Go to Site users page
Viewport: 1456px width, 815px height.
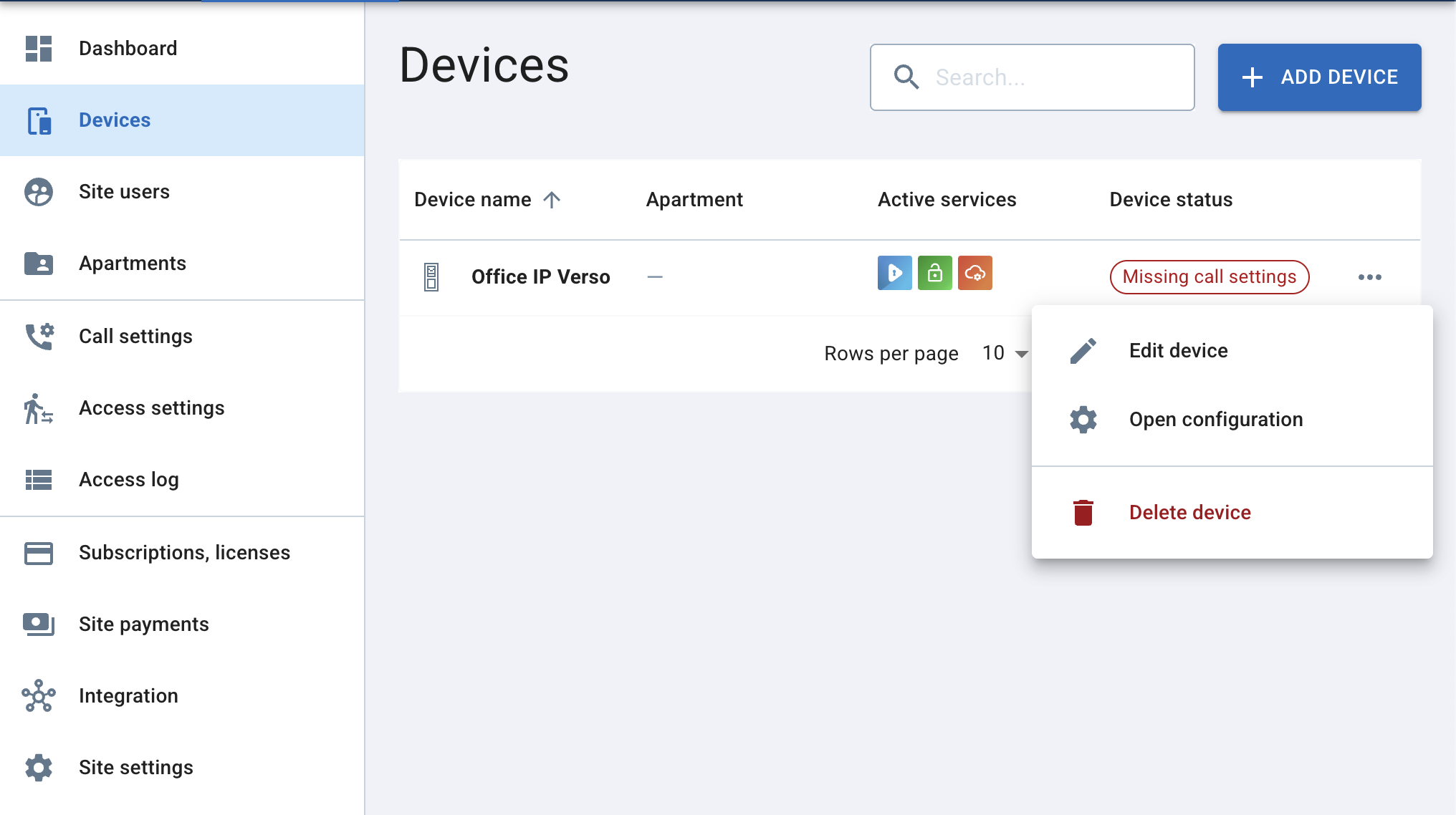pyautogui.click(x=124, y=192)
